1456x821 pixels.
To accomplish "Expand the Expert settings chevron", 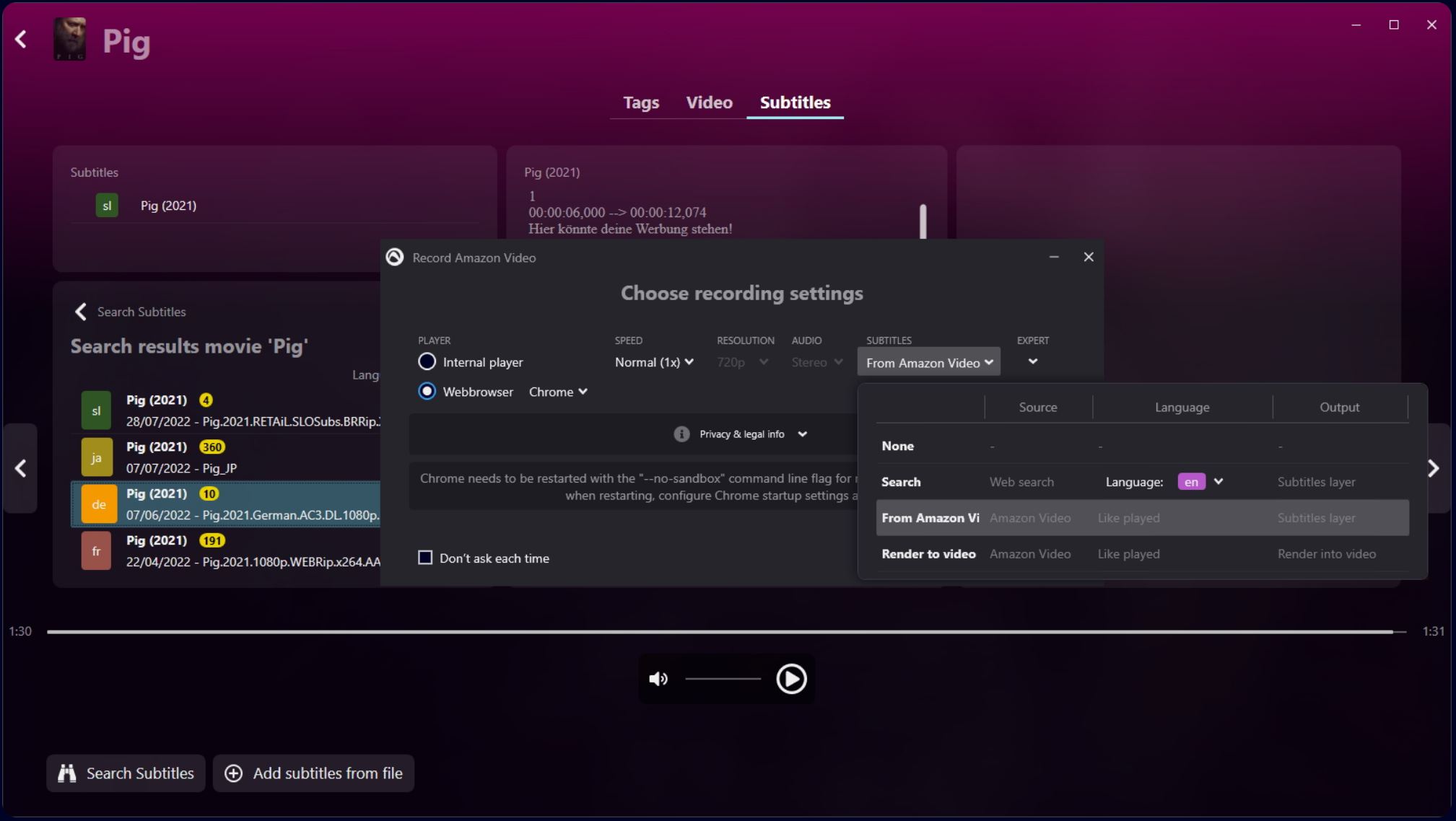I will [1033, 361].
